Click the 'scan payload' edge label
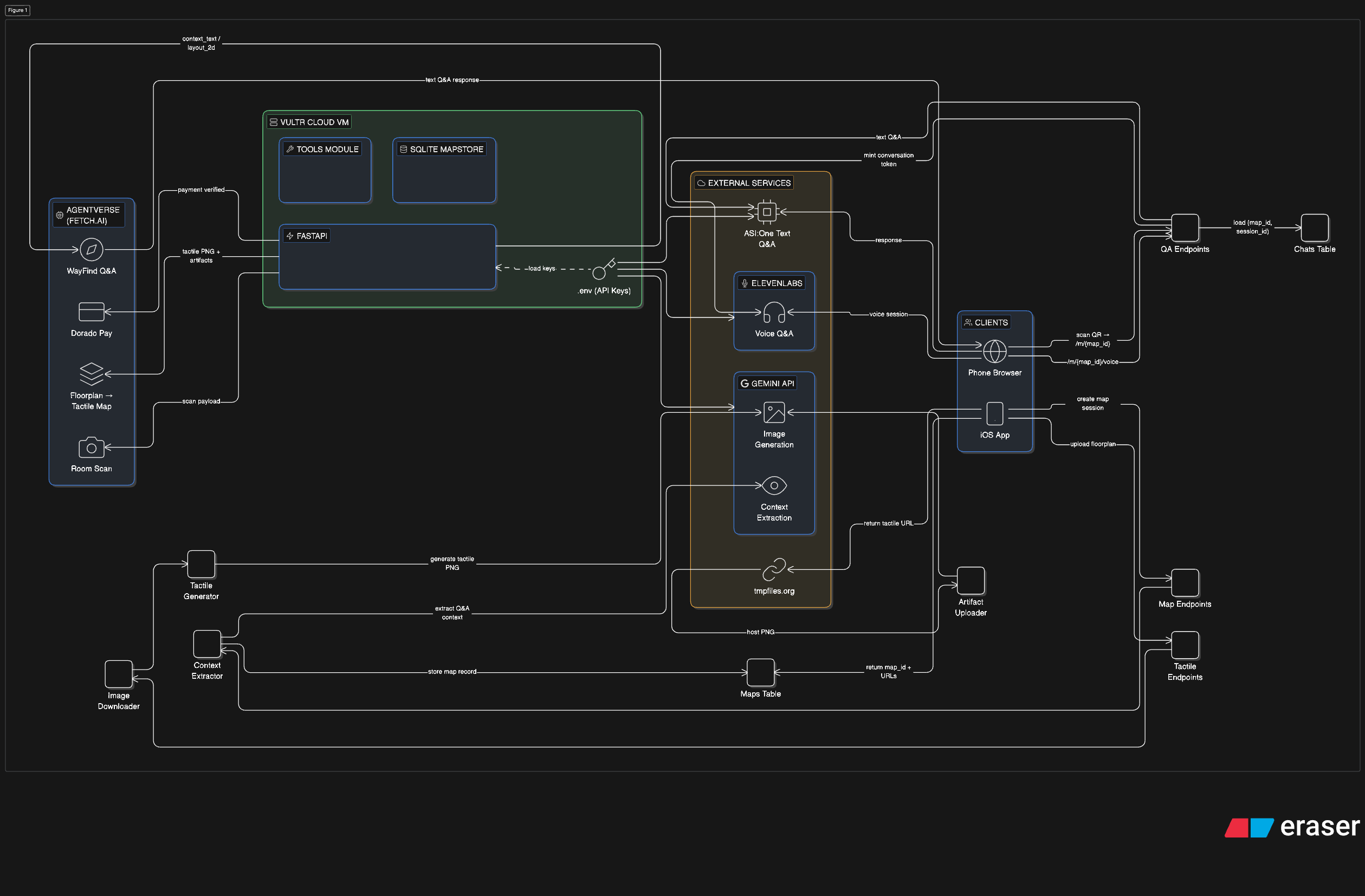This screenshot has width=1365, height=896. (201, 401)
